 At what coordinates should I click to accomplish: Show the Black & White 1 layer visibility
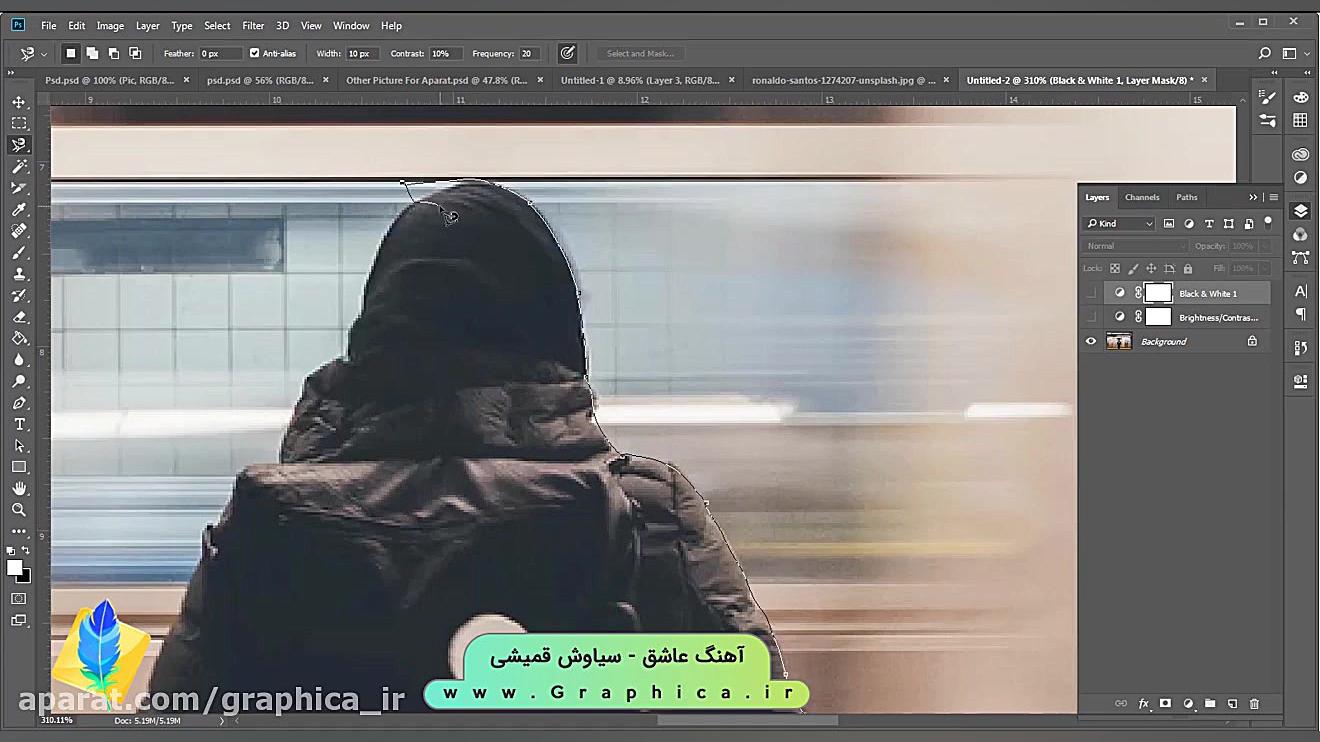click(x=1091, y=292)
